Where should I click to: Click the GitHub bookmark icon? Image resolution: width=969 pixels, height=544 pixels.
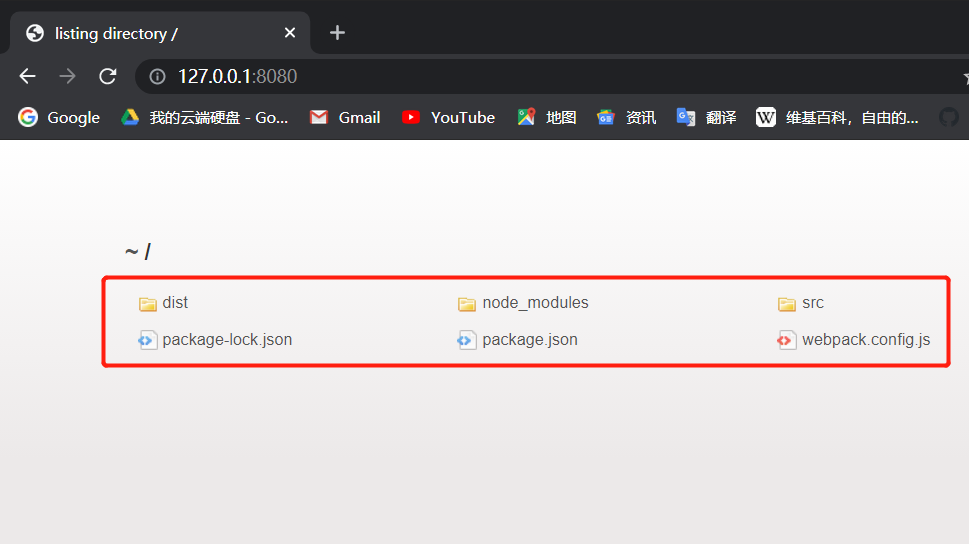click(949, 117)
